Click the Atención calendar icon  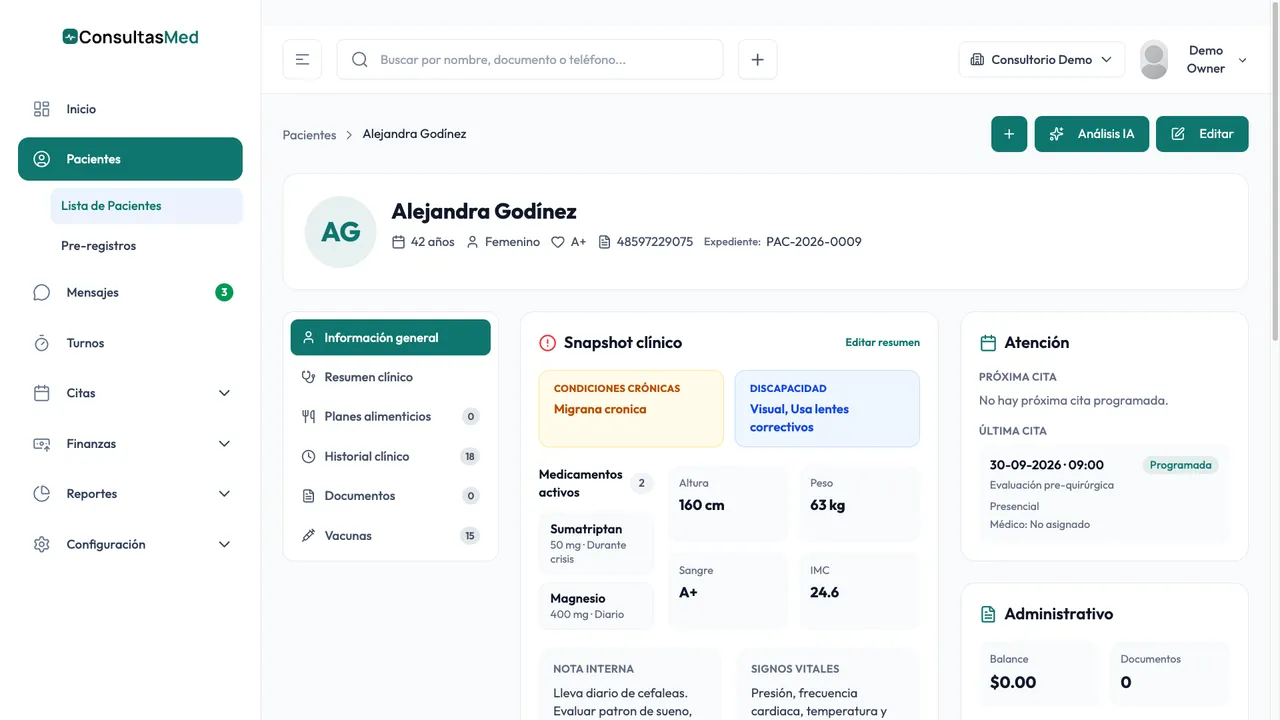988,343
